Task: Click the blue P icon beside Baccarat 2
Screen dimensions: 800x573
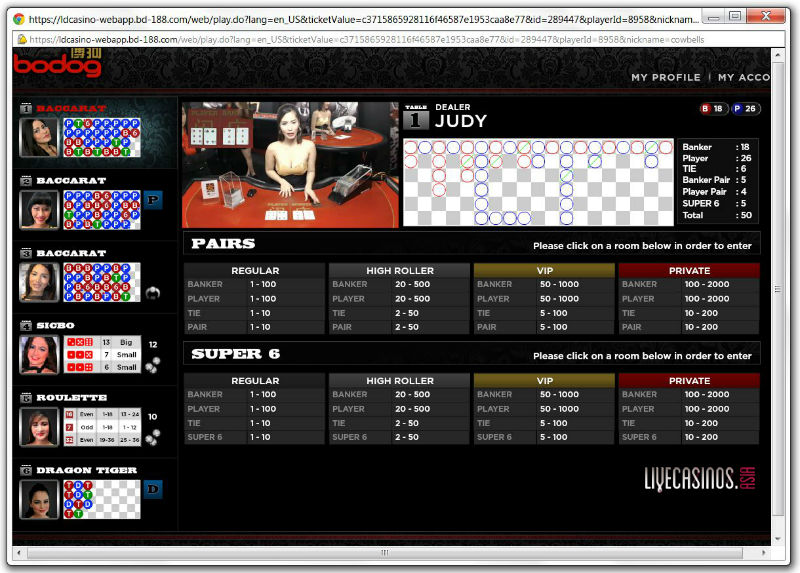Action: tap(153, 200)
